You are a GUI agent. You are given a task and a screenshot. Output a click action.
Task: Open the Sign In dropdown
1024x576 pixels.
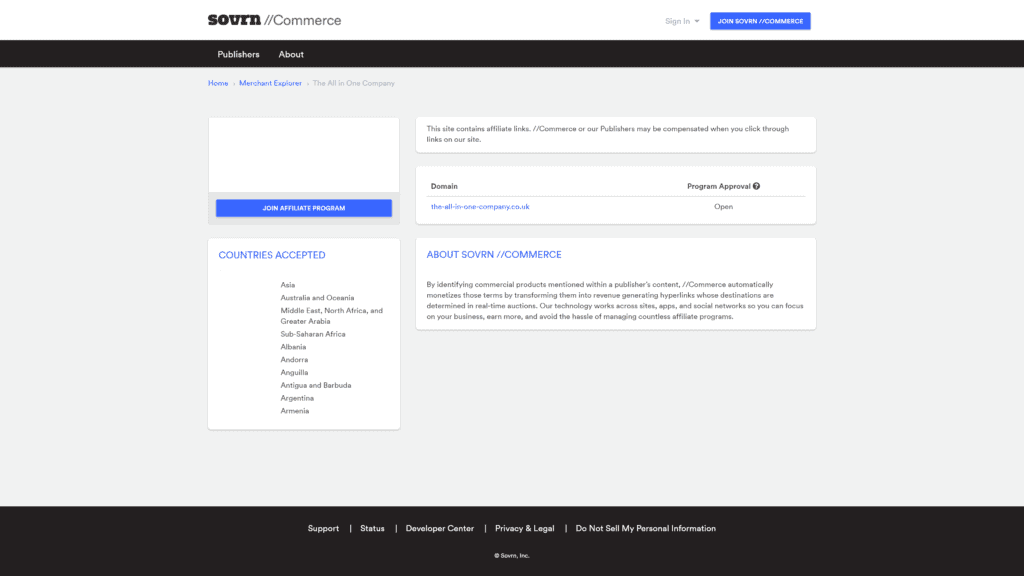click(x=682, y=21)
